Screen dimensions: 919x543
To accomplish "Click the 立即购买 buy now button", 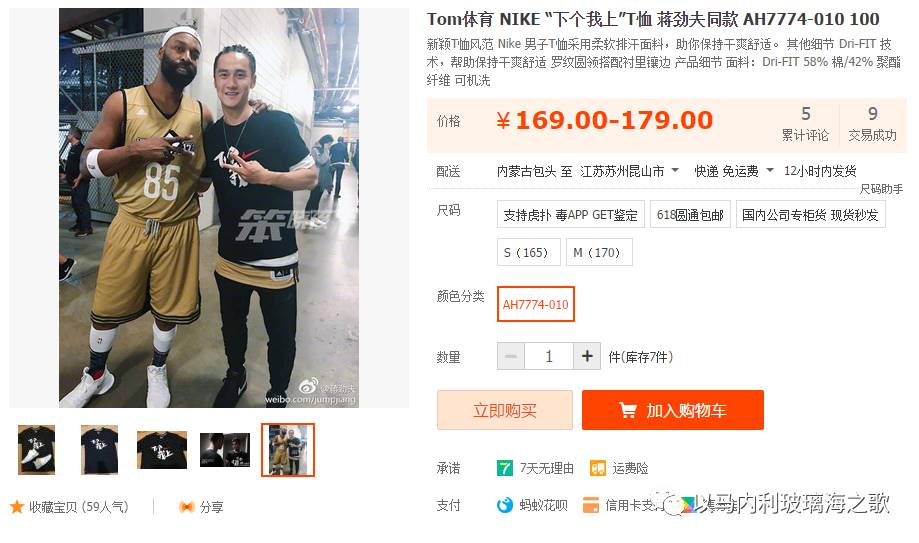I will [x=505, y=410].
